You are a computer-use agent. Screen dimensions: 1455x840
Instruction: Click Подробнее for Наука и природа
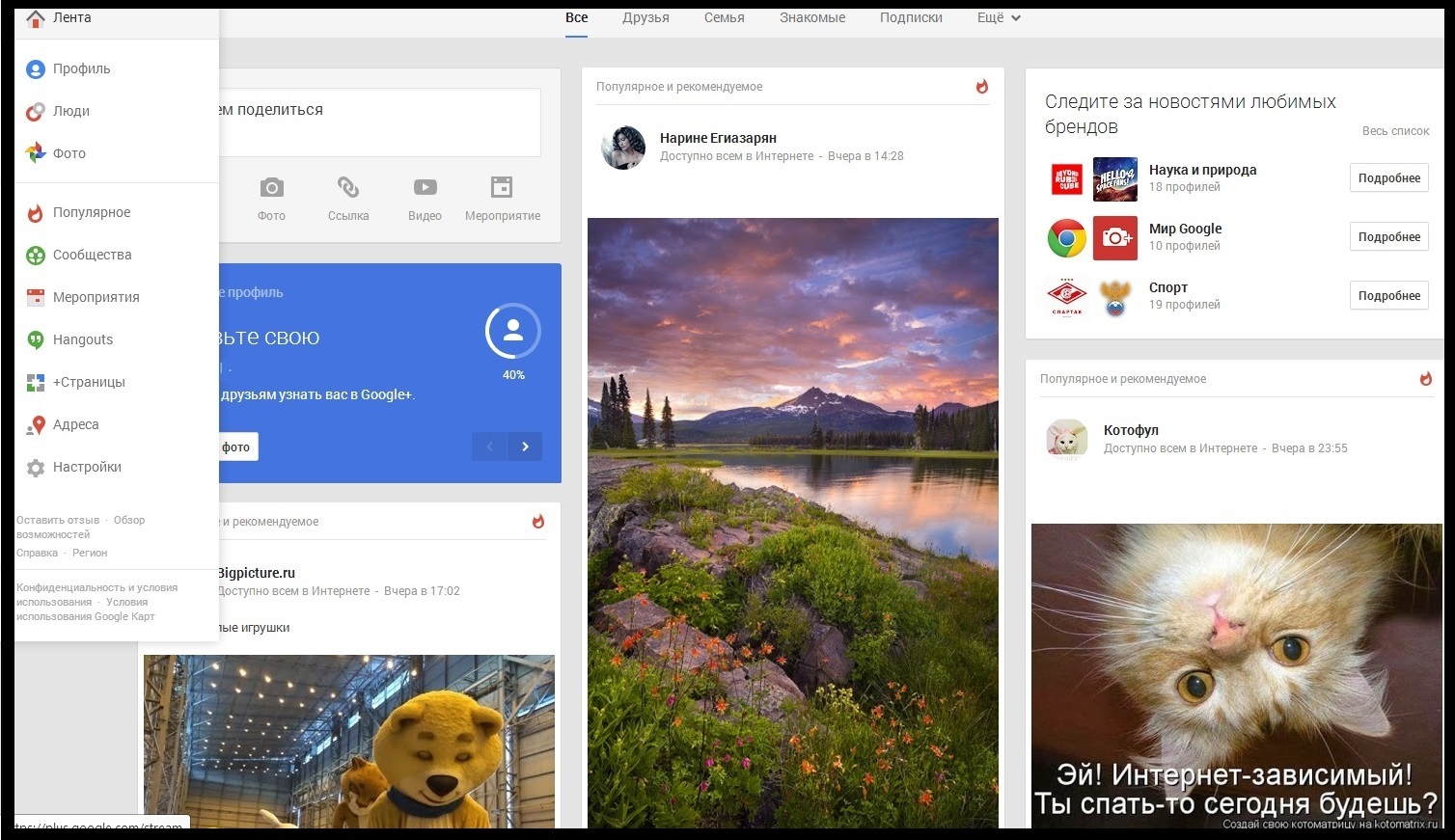1388,177
